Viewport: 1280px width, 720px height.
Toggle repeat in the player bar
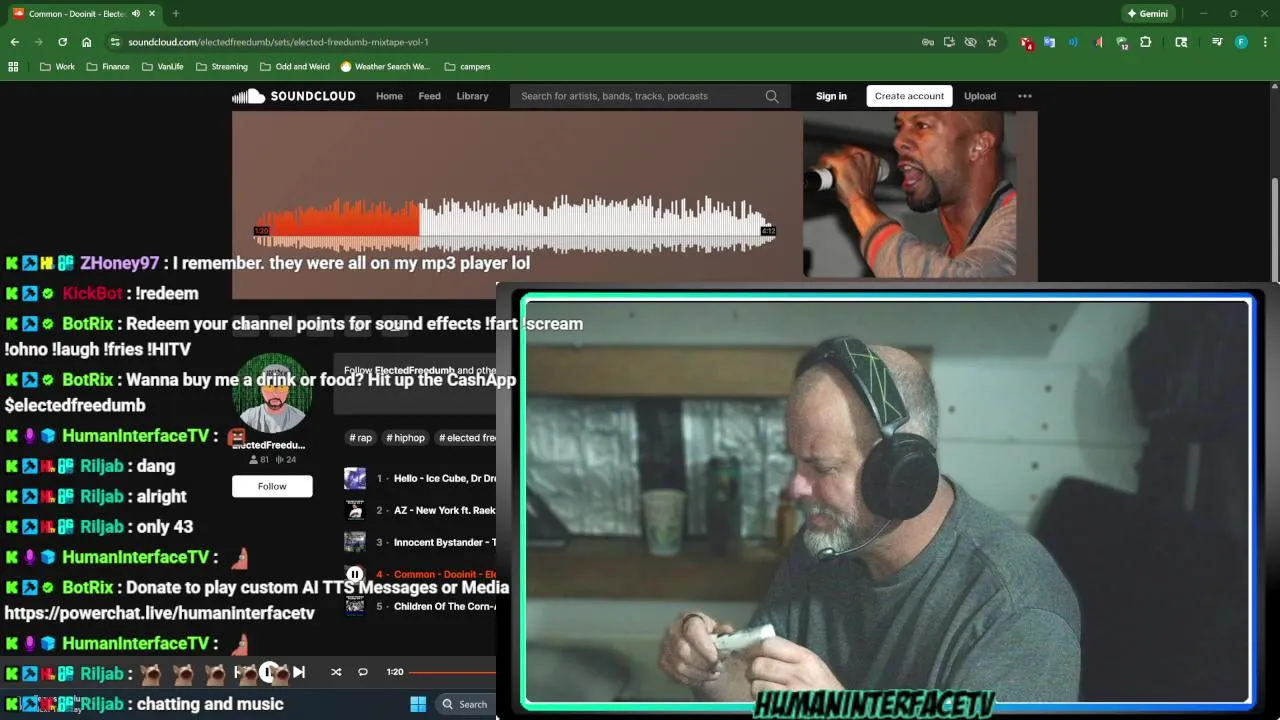(363, 672)
